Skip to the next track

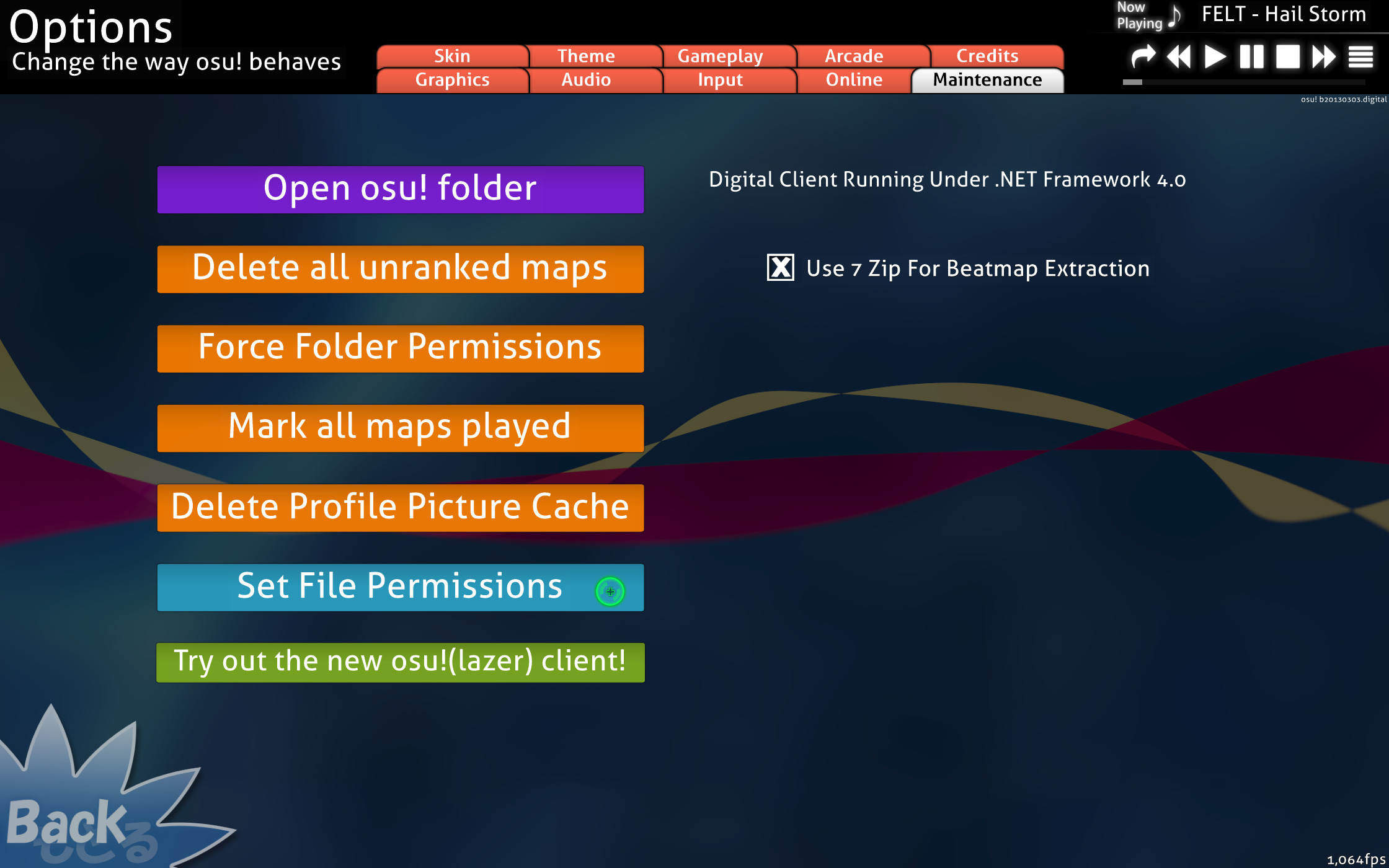pyautogui.click(x=1324, y=57)
